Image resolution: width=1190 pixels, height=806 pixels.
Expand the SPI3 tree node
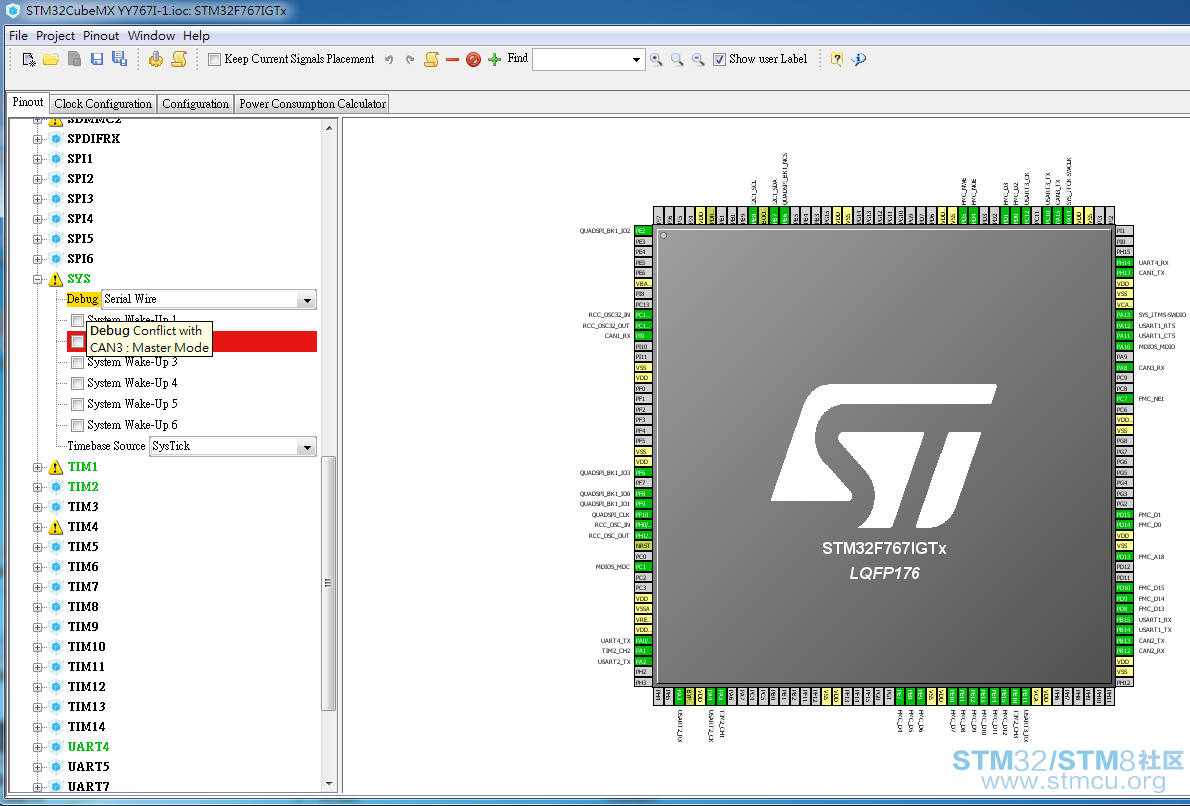(37, 199)
